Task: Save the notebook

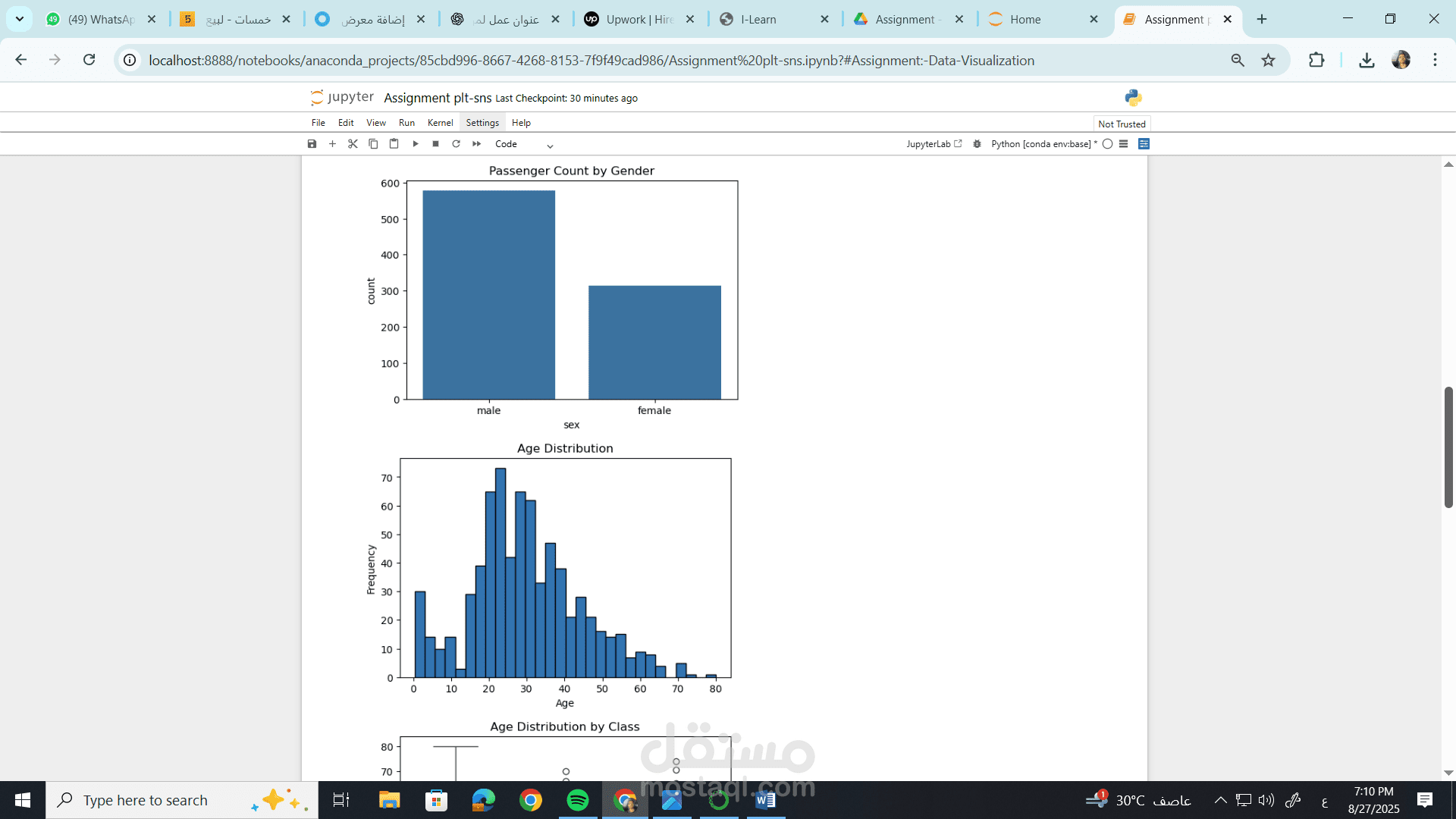Action: [312, 143]
